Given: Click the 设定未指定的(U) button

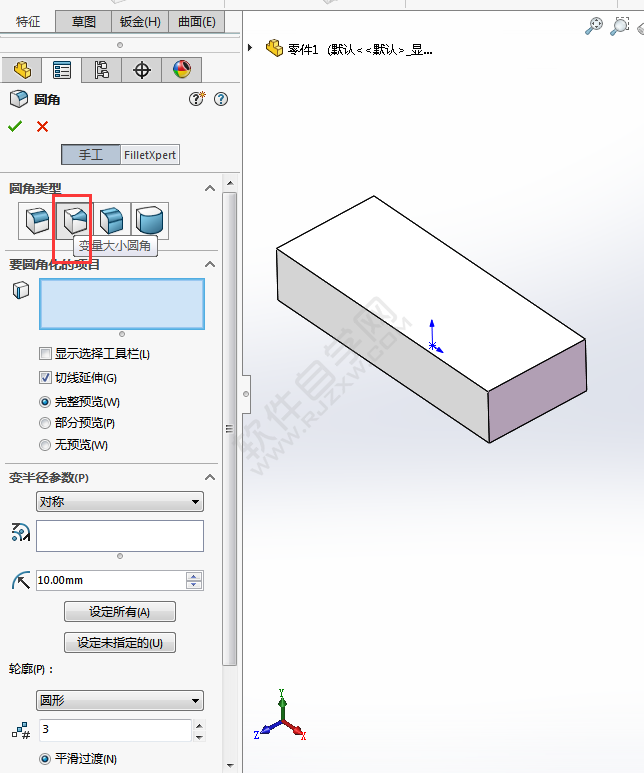Looking at the screenshot, I should [120, 643].
